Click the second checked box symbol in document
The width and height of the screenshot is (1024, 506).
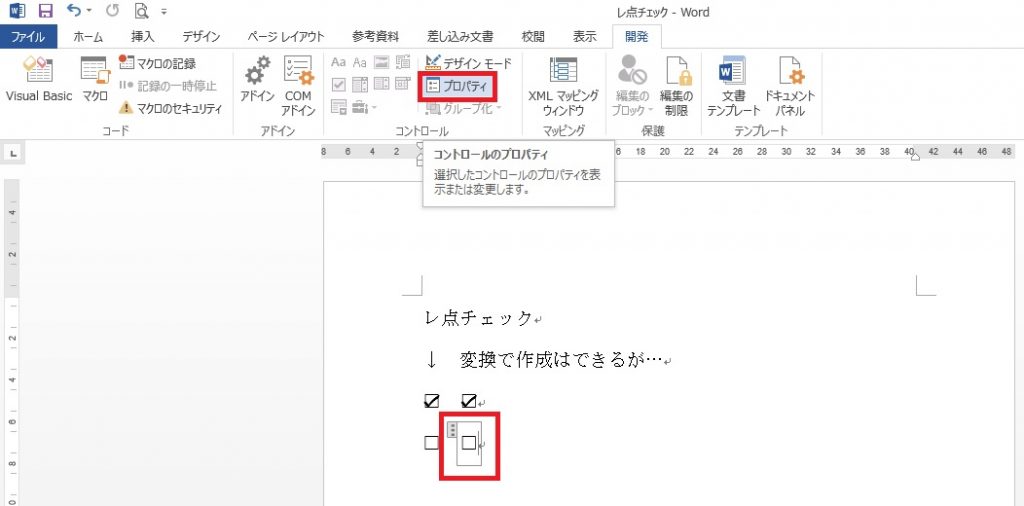[x=468, y=401]
